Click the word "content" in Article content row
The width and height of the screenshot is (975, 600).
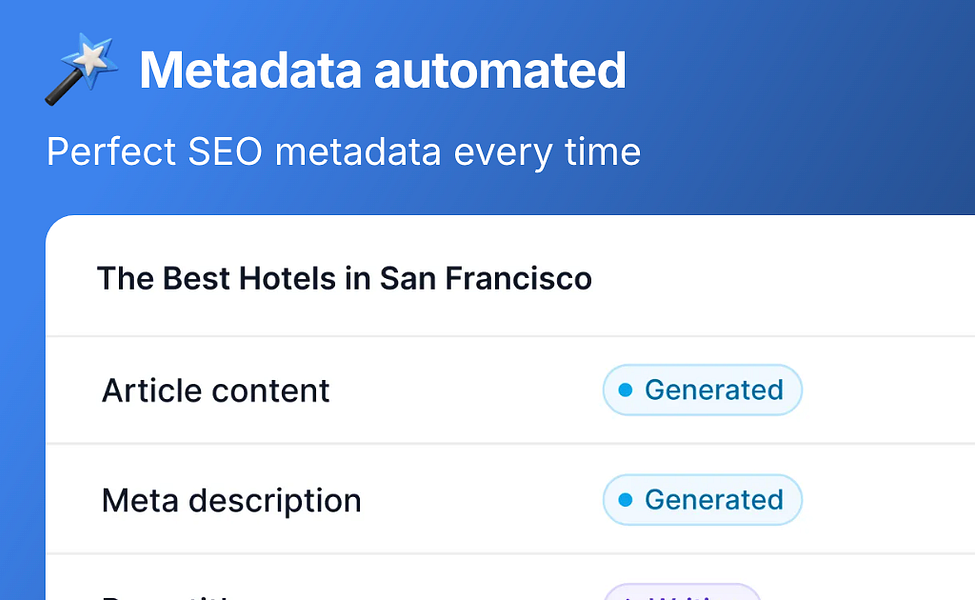[x=275, y=390]
